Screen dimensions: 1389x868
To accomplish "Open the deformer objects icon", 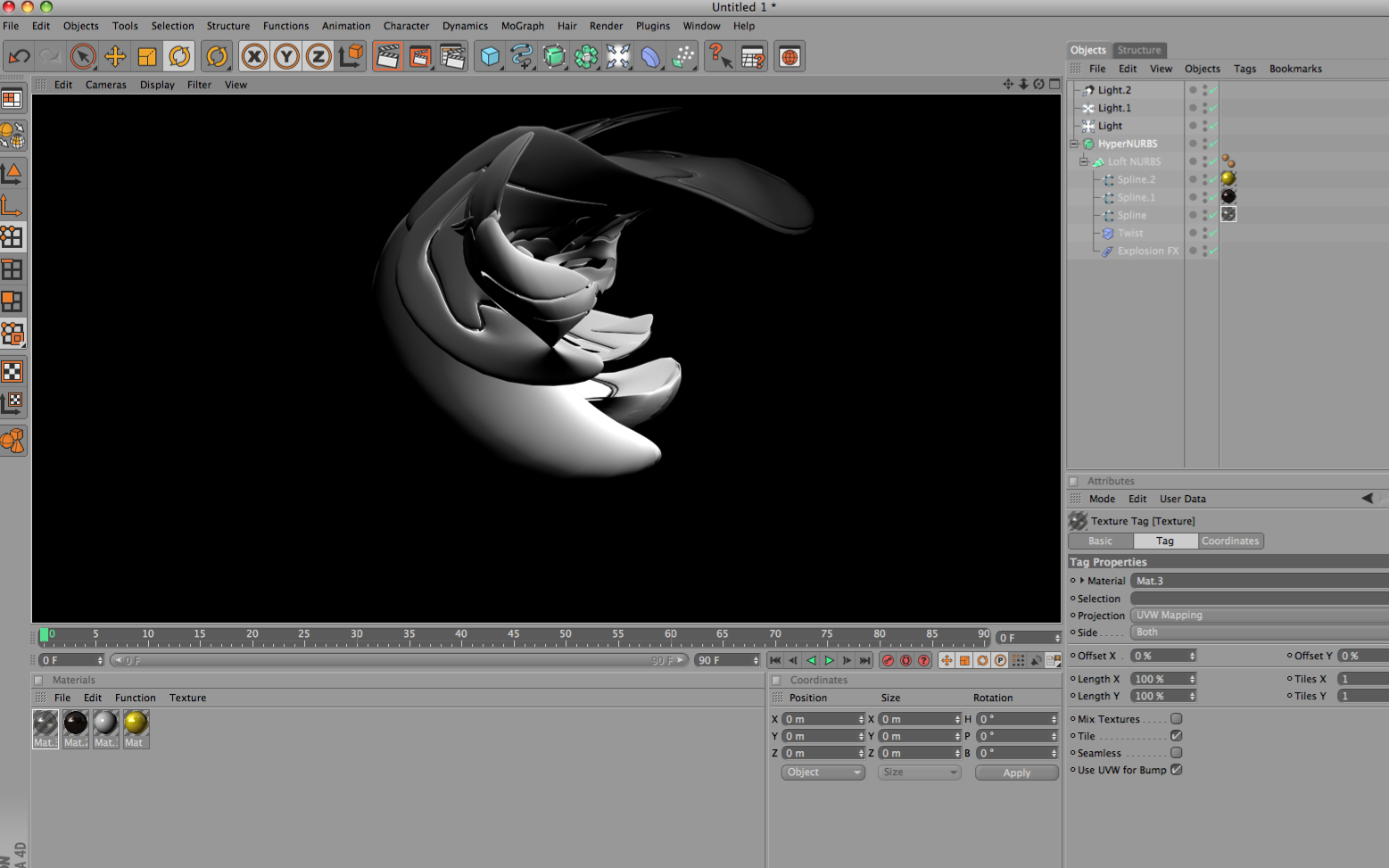I will [650, 57].
